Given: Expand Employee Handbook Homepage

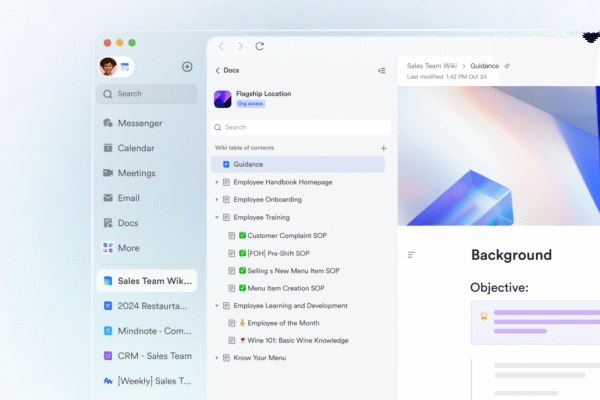Looking at the screenshot, I should pyautogui.click(x=217, y=182).
